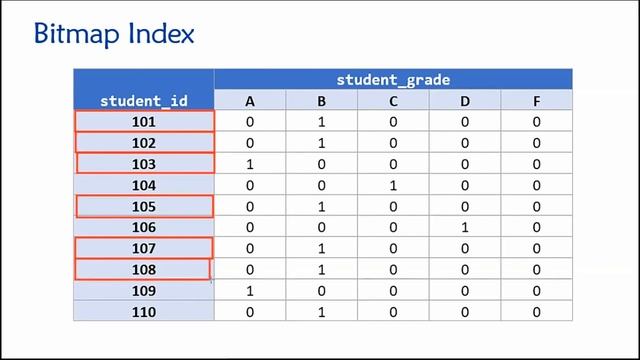Click the '1' in row 107 column B
The image size is (640, 360).
(322, 248)
